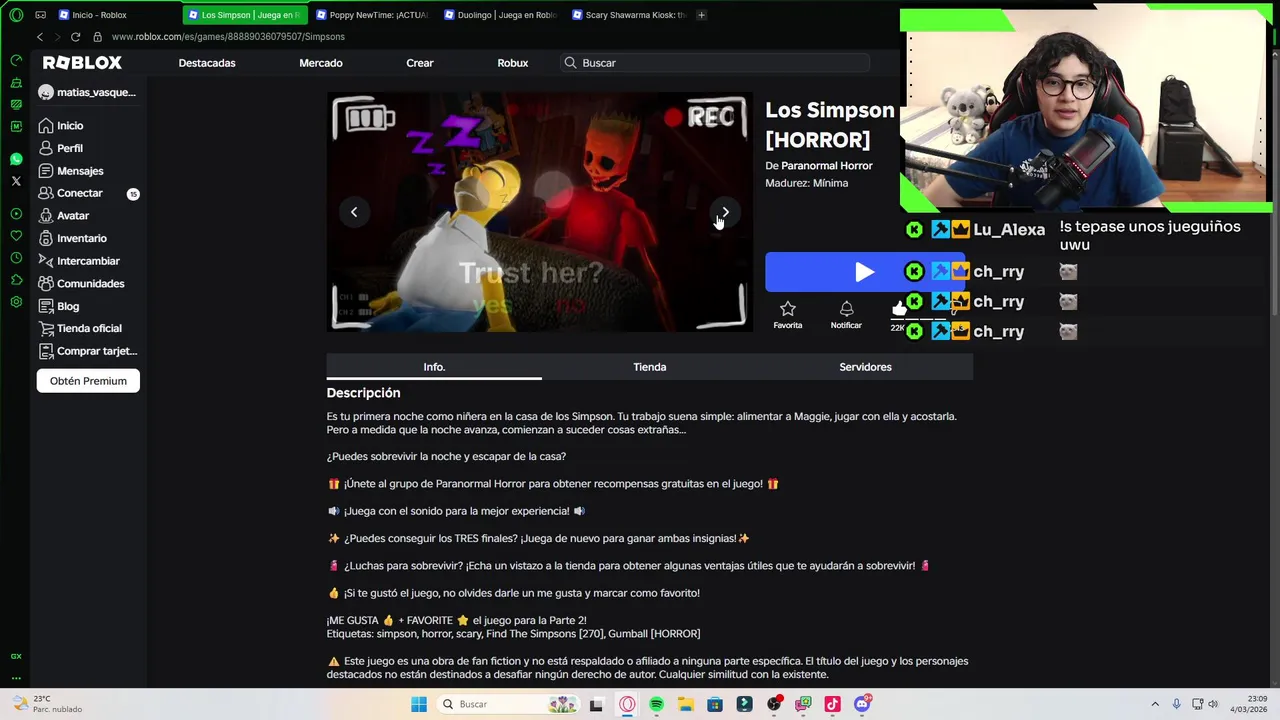This screenshot has height=720, width=1280.
Task: Click the game preview thumbnail image
Action: (539, 212)
